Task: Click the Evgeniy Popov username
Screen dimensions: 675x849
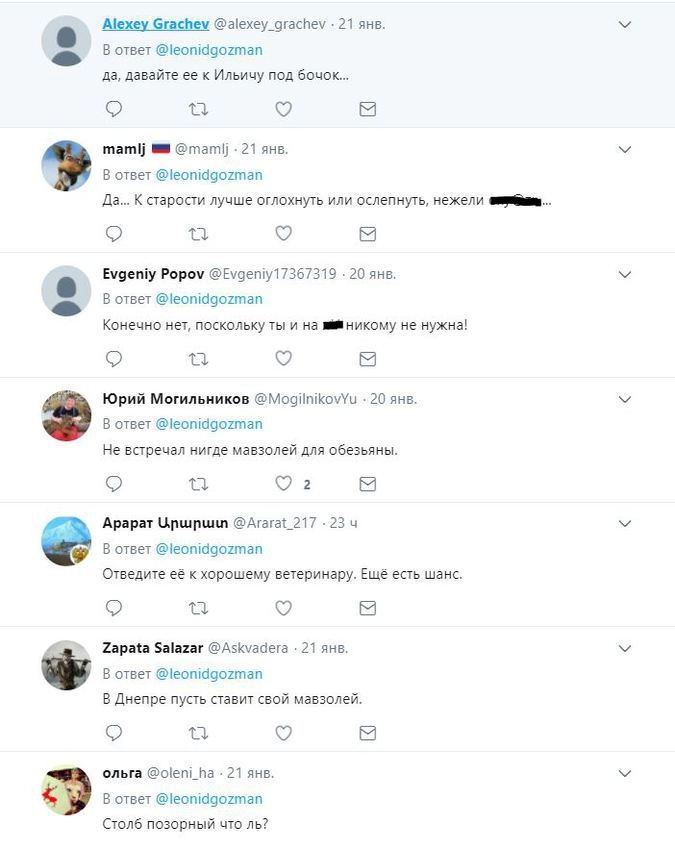Action: coord(152,274)
